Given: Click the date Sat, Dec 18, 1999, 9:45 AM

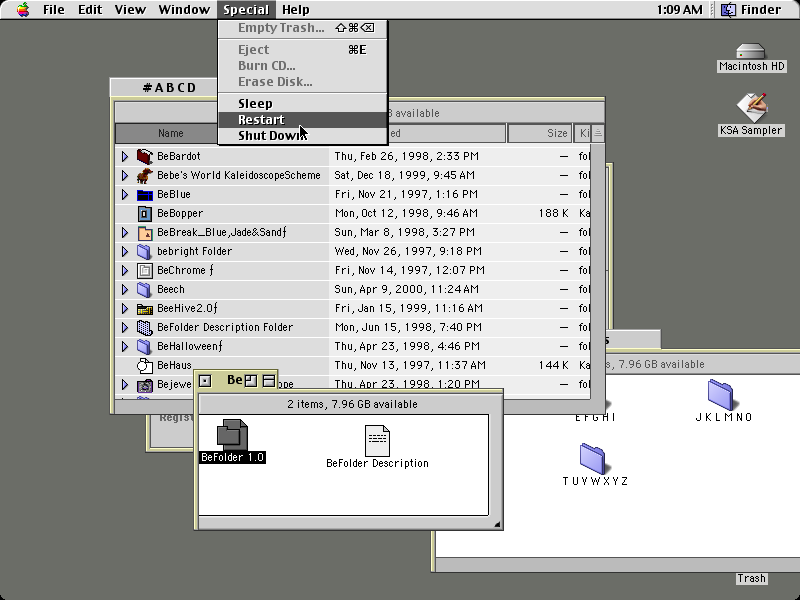Looking at the screenshot, I should 405,175.
